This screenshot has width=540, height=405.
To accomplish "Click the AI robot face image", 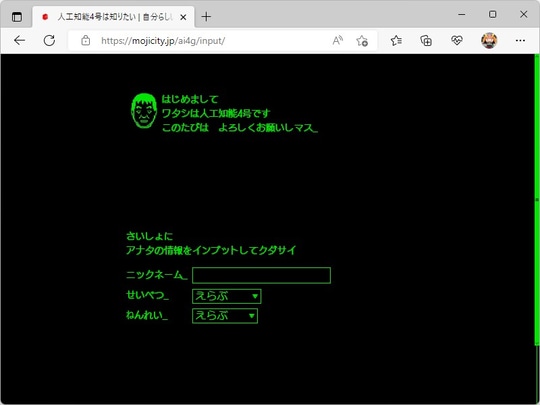I will [144, 111].
